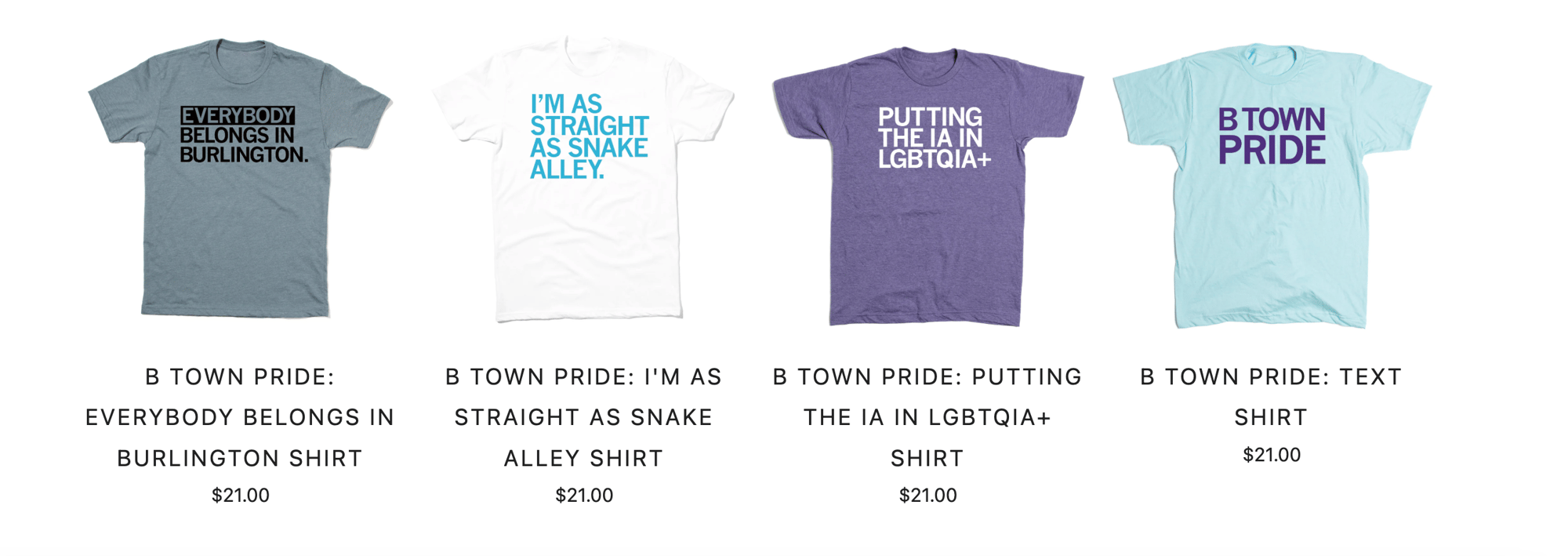Click the ALLEY. text printed on white shirt
1568x556 pixels.
(x=567, y=169)
